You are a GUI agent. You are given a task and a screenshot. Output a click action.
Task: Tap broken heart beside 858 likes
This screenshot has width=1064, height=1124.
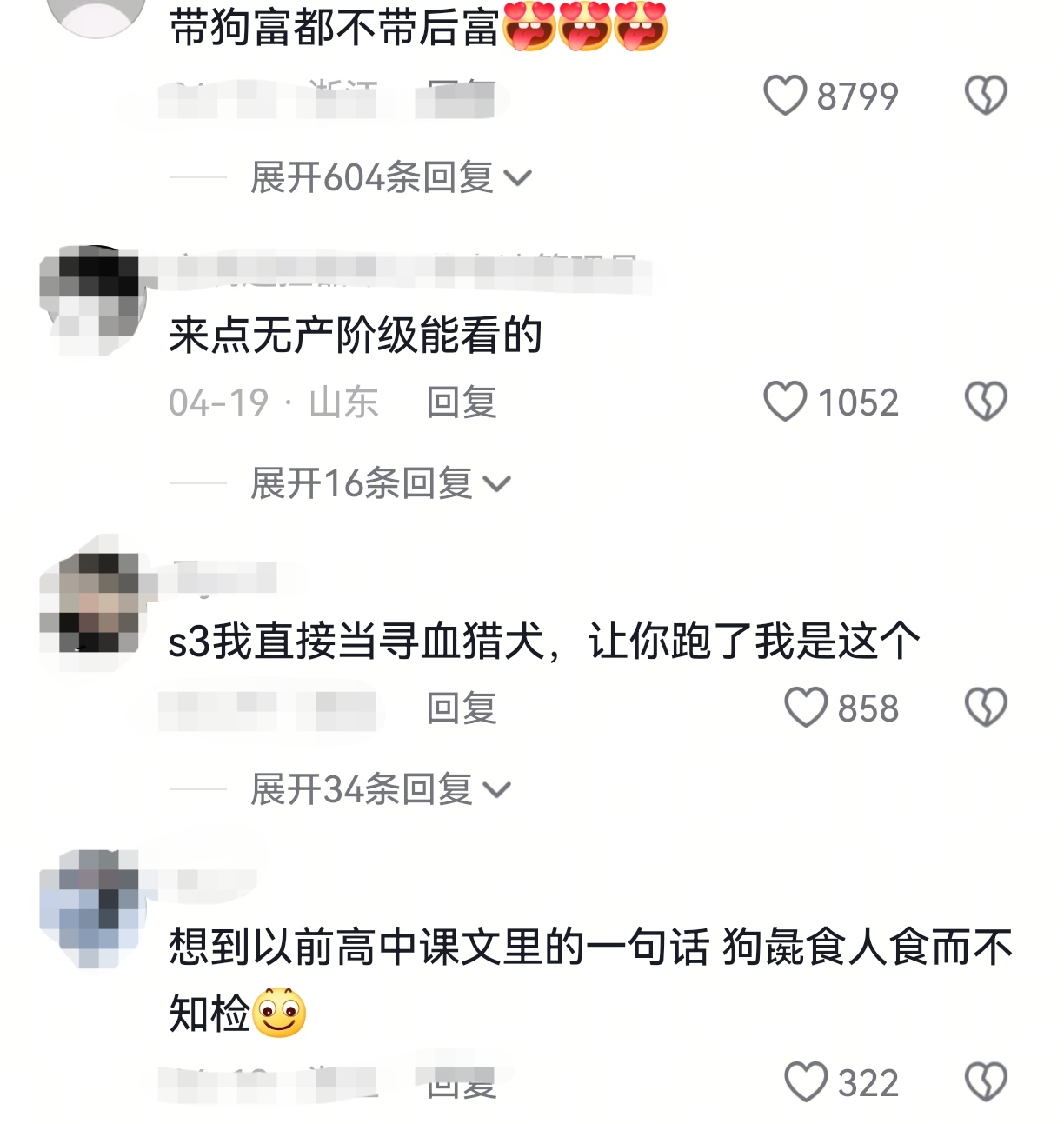point(986,708)
